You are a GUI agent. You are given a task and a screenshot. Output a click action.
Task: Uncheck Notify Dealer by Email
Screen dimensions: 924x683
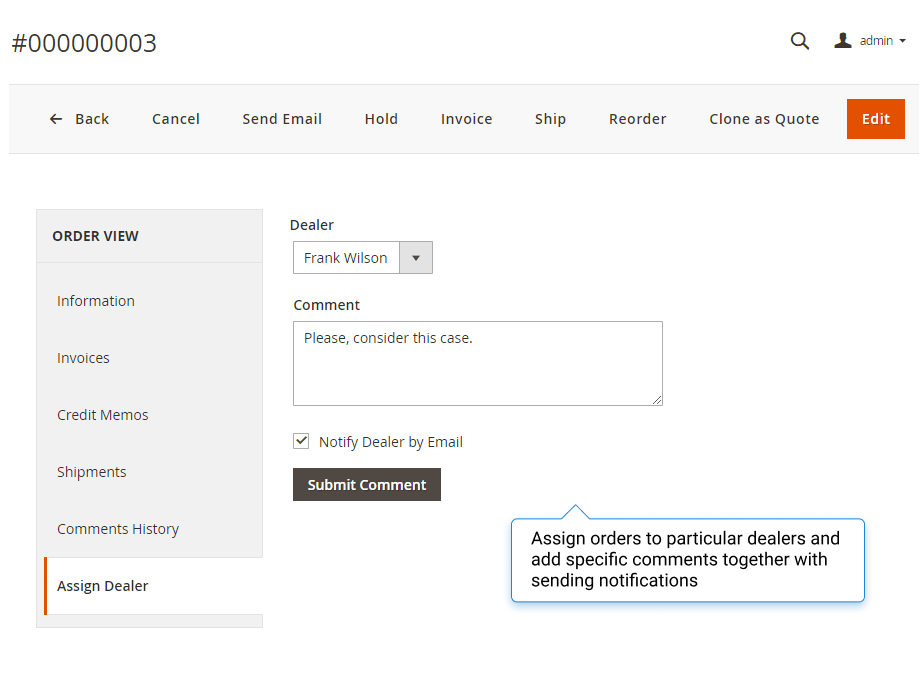click(x=301, y=441)
